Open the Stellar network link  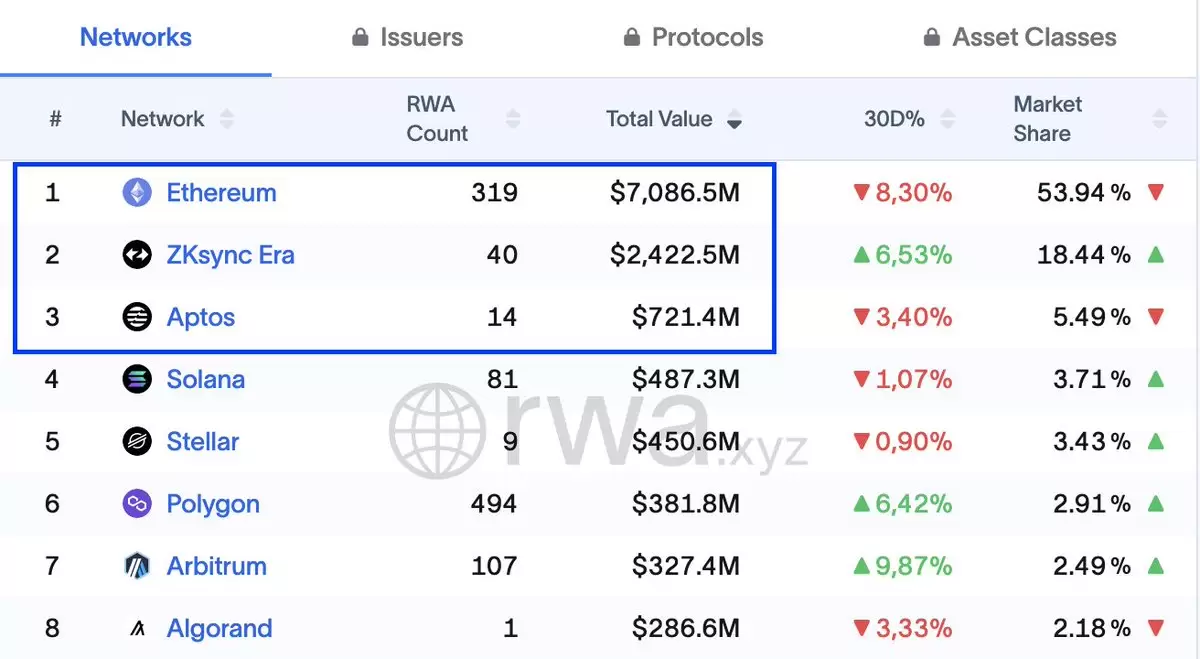coord(203,441)
